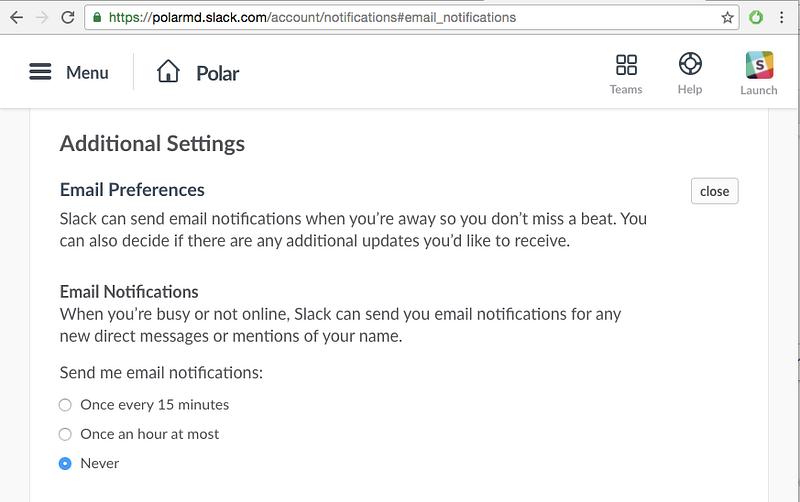This screenshot has width=800, height=502.
Task: Open the Teams grid icon
Action: pyautogui.click(x=626, y=66)
